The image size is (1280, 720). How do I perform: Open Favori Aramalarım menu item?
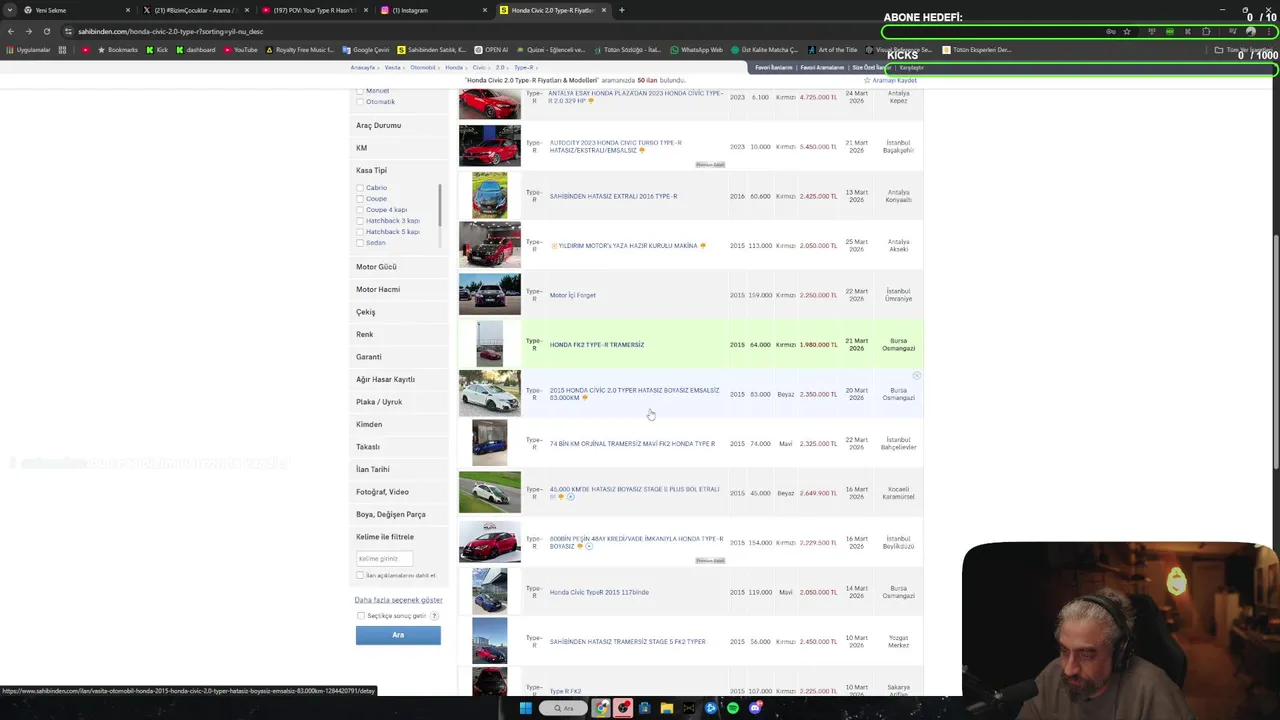tap(822, 68)
